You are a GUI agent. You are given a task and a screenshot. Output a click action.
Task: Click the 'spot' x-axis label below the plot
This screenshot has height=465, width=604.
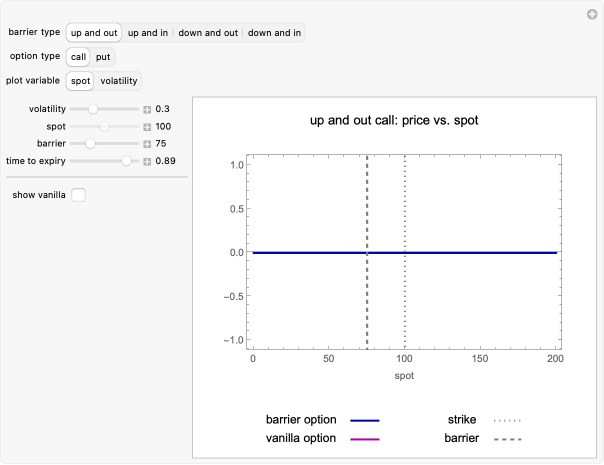point(404,376)
